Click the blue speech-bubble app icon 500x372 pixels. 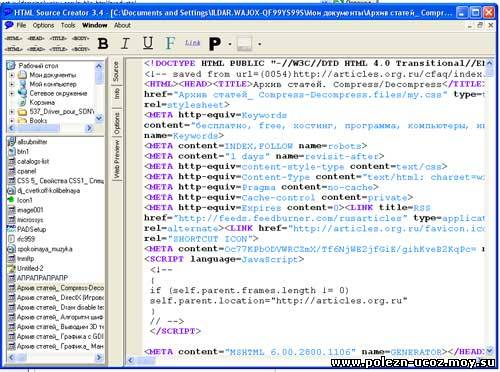pyautogui.click(x=9, y=25)
